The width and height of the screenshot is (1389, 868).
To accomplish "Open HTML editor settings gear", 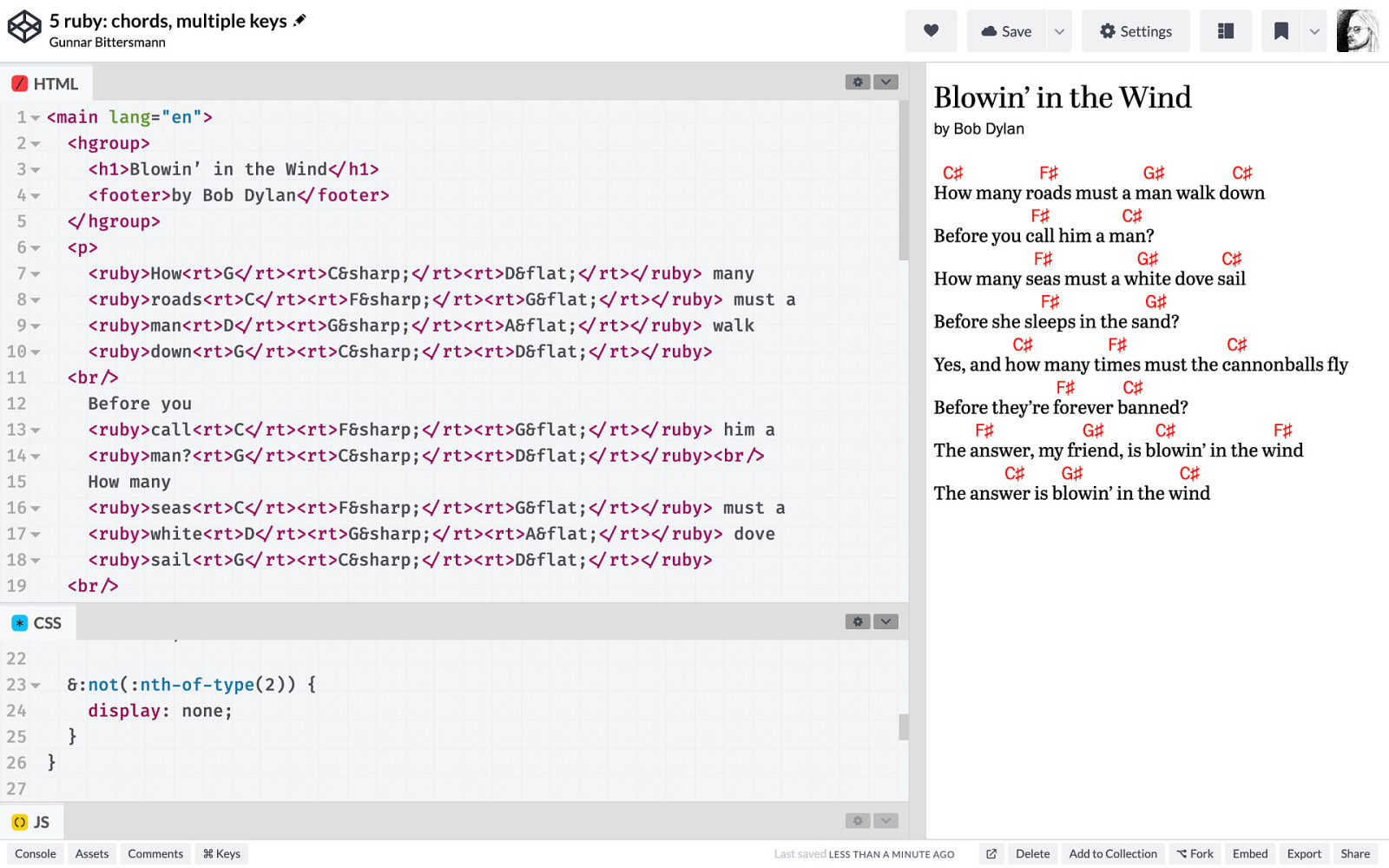I will (858, 82).
